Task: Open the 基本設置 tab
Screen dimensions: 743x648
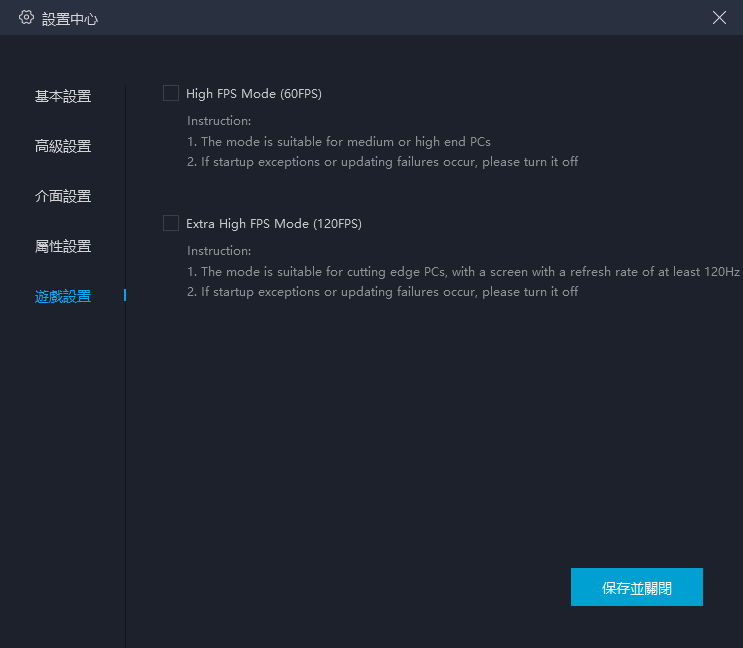Action: coord(63,96)
